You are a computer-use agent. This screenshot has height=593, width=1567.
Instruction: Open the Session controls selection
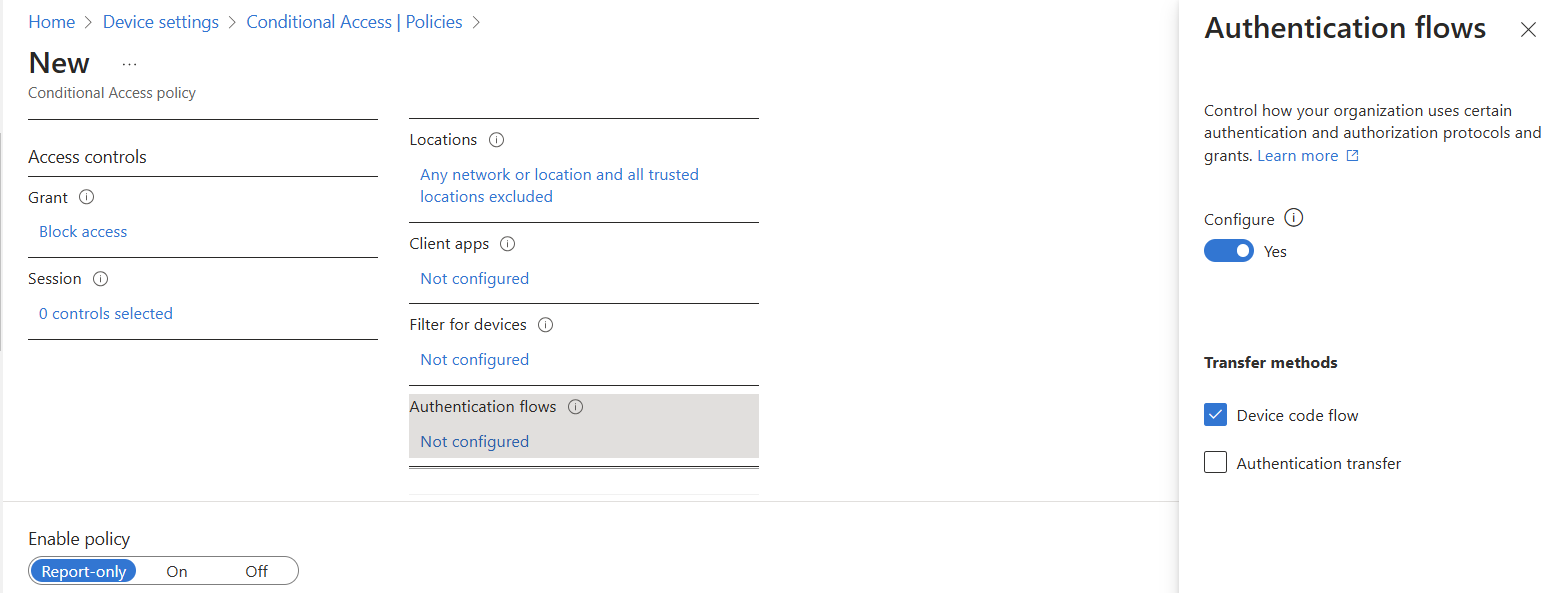tap(105, 313)
